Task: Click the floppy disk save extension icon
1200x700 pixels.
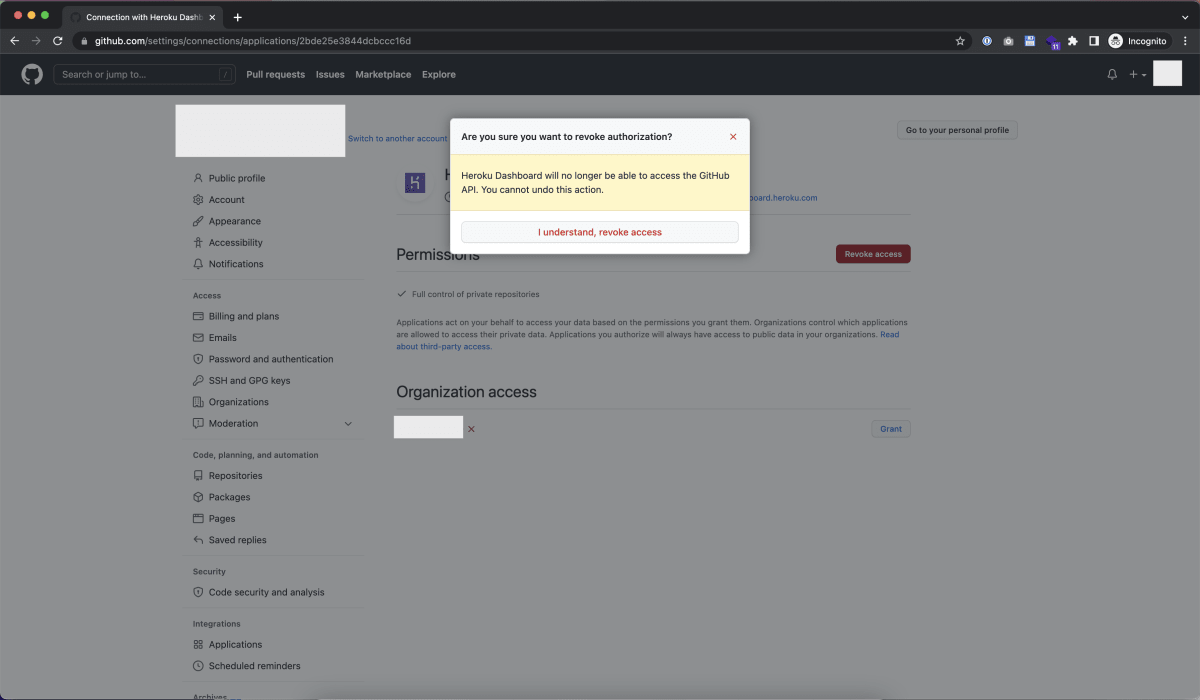Action: (x=1030, y=41)
